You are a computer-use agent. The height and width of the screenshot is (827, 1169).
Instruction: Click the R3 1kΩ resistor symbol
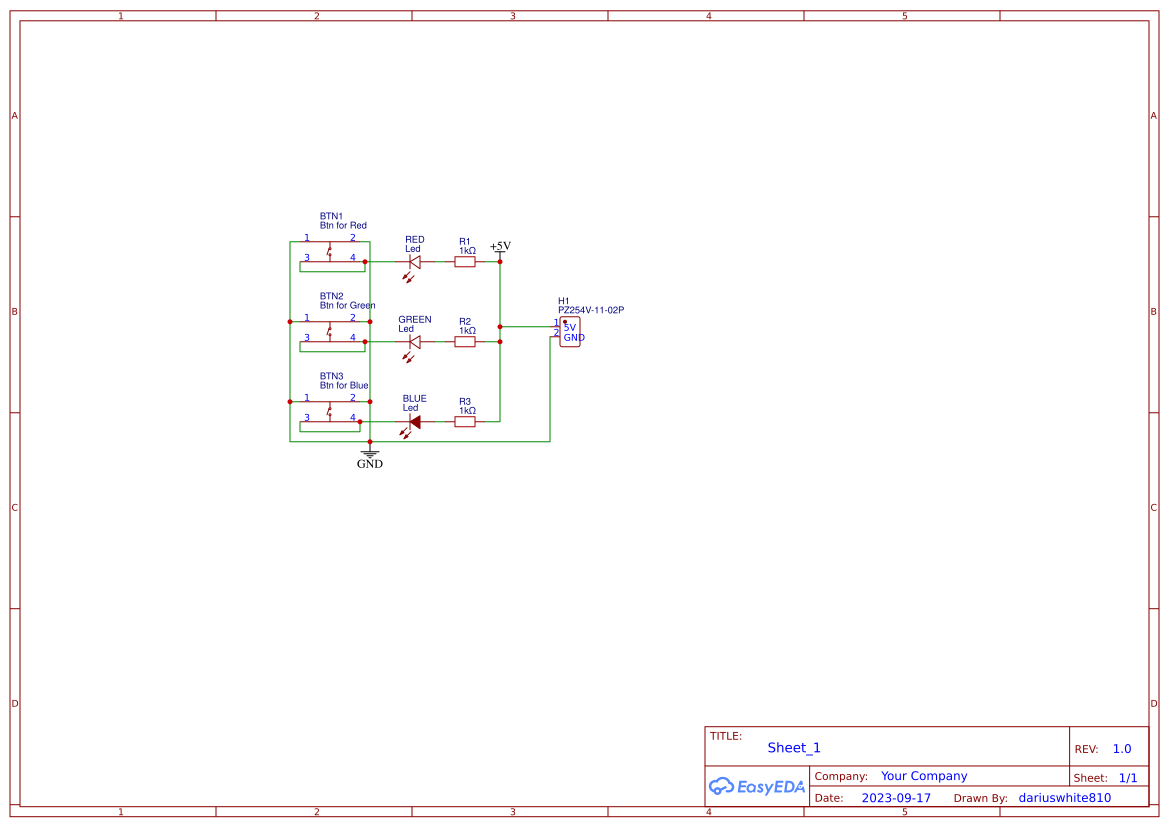coord(464,421)
